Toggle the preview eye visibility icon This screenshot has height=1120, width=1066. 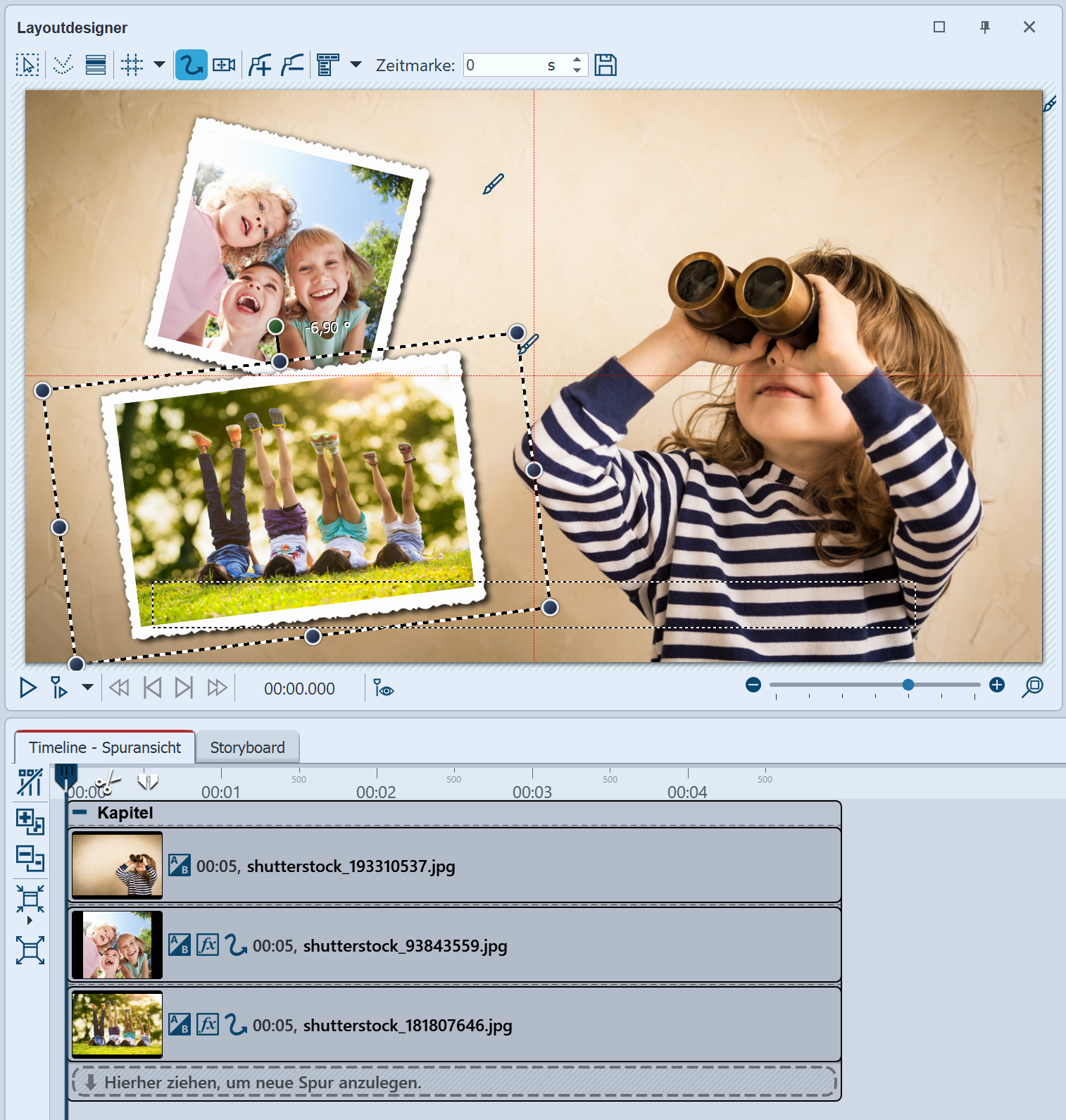[x=383, y=688]
